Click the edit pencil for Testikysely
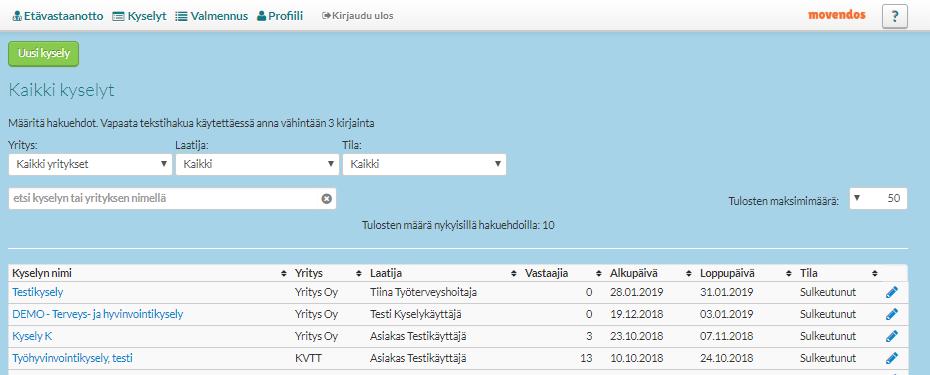The image size is (930, 375). click(892, 292)
